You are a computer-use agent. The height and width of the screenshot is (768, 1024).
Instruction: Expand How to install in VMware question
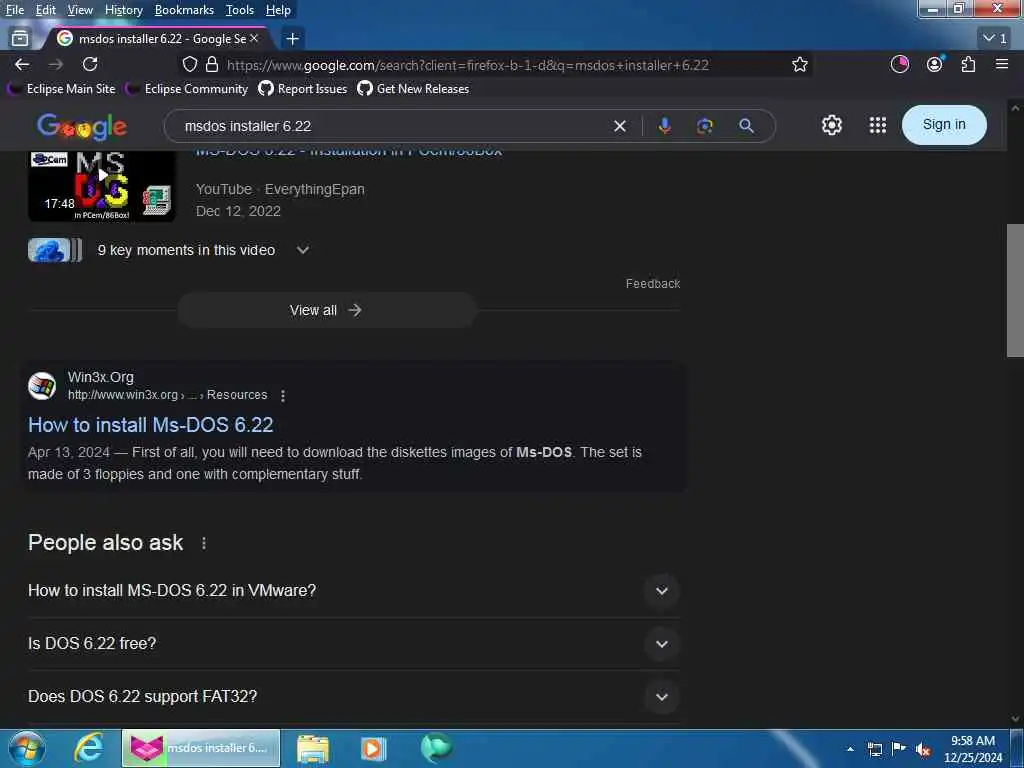click(x=662, y=591)
